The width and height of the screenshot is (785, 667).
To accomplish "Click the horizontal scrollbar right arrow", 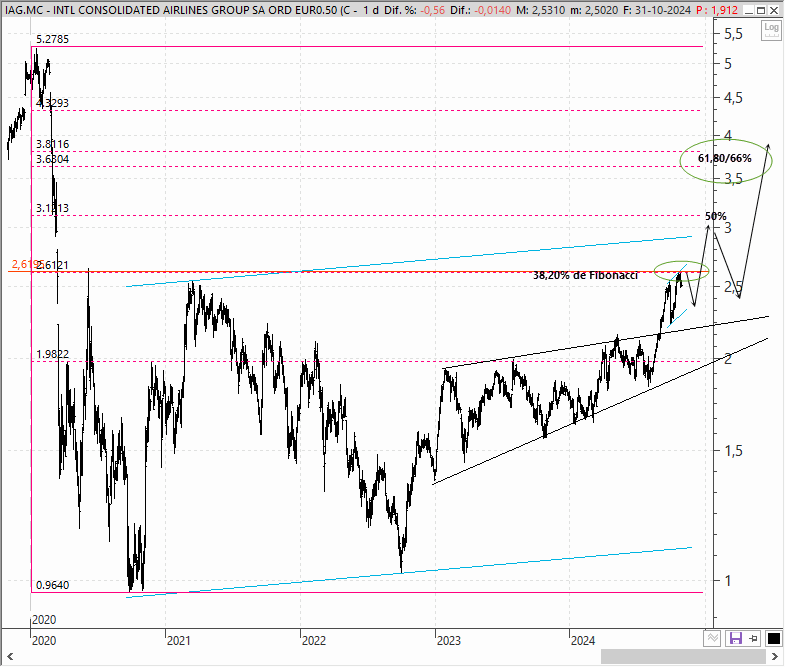I will [774, 656].
